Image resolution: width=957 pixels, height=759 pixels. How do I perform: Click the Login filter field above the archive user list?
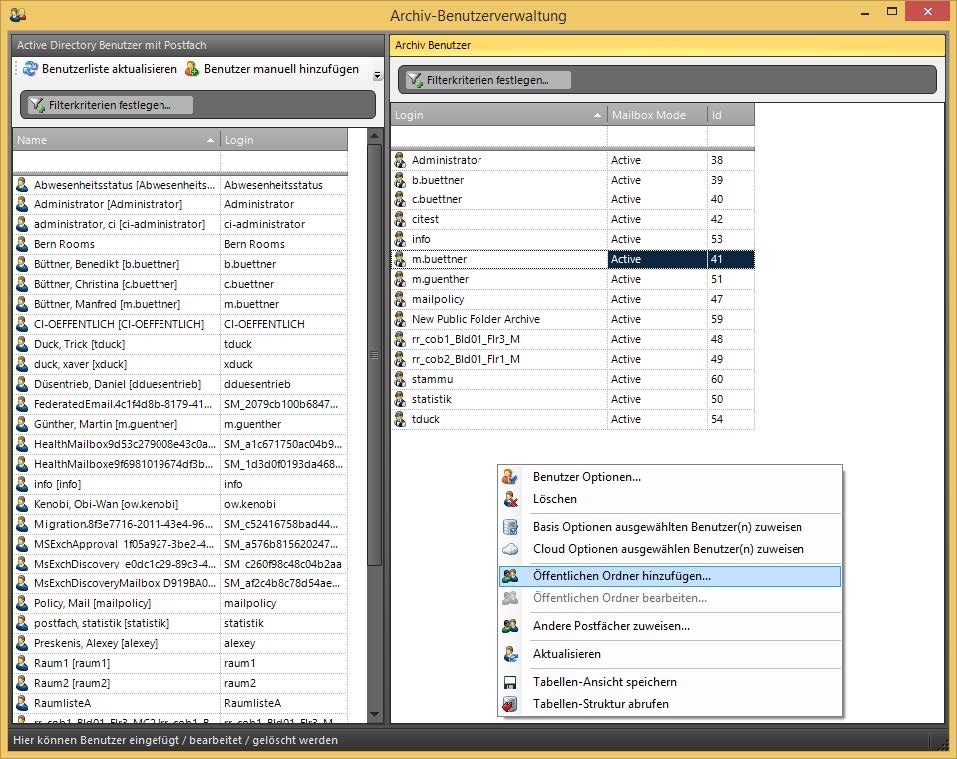pyautogui.click(x=498, y=136)
